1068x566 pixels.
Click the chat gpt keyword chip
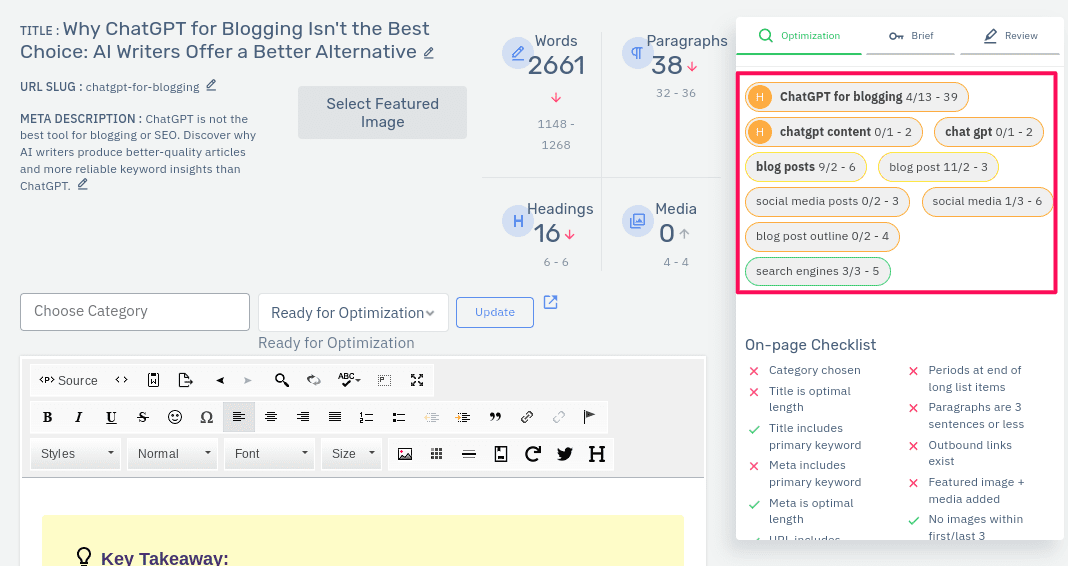tap(988, 131)
